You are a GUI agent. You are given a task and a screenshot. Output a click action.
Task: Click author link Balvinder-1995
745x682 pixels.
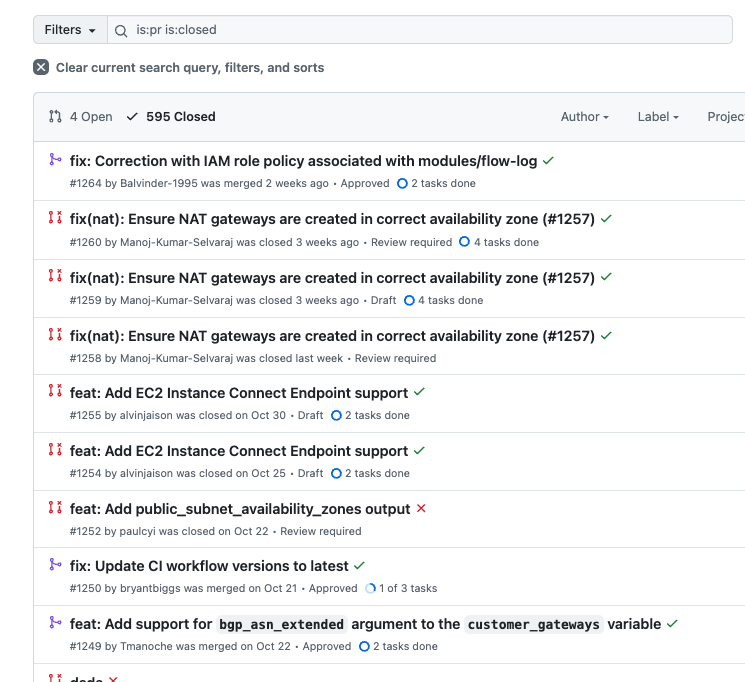point(159,184)
